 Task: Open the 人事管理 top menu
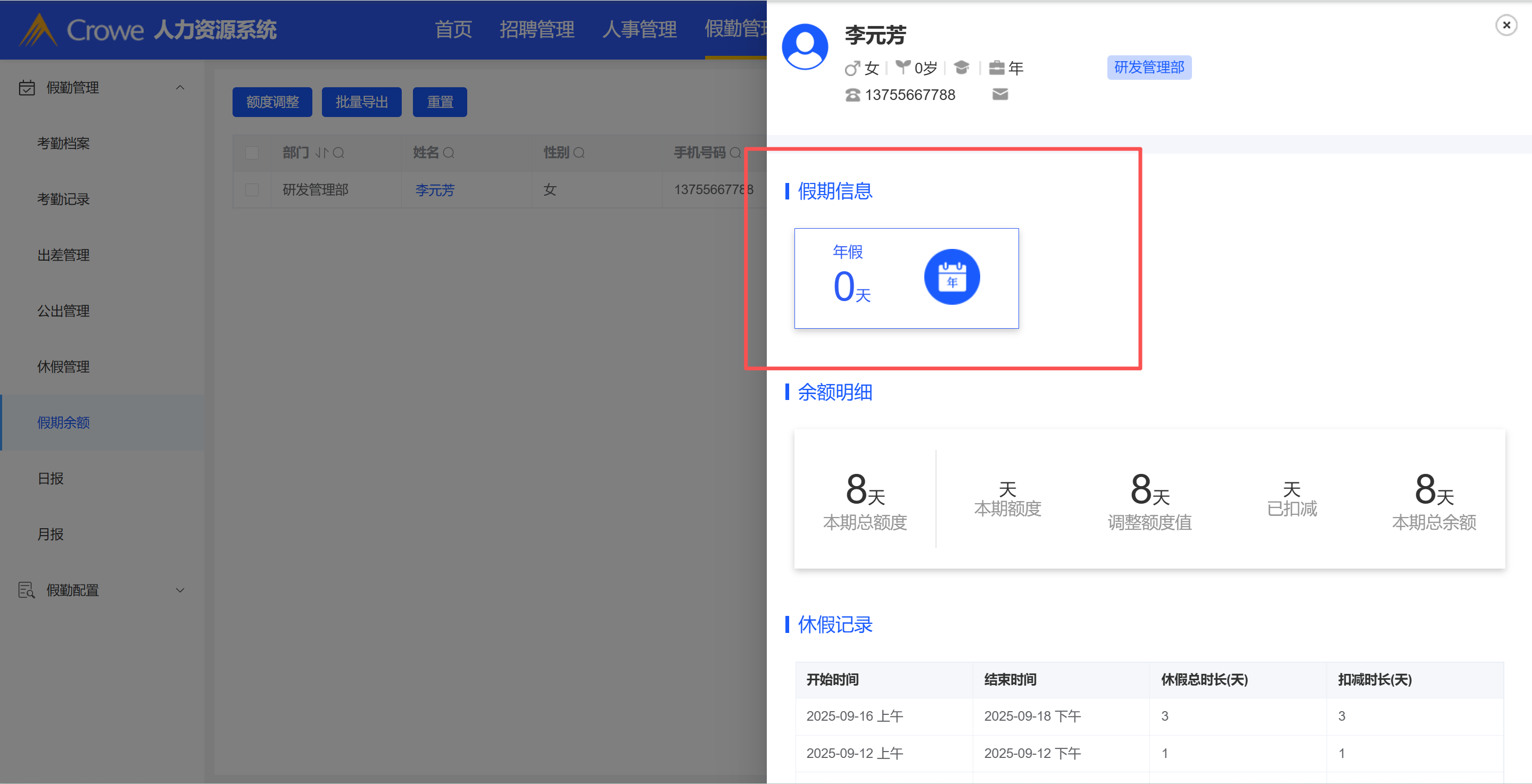[x=639, y=29]
